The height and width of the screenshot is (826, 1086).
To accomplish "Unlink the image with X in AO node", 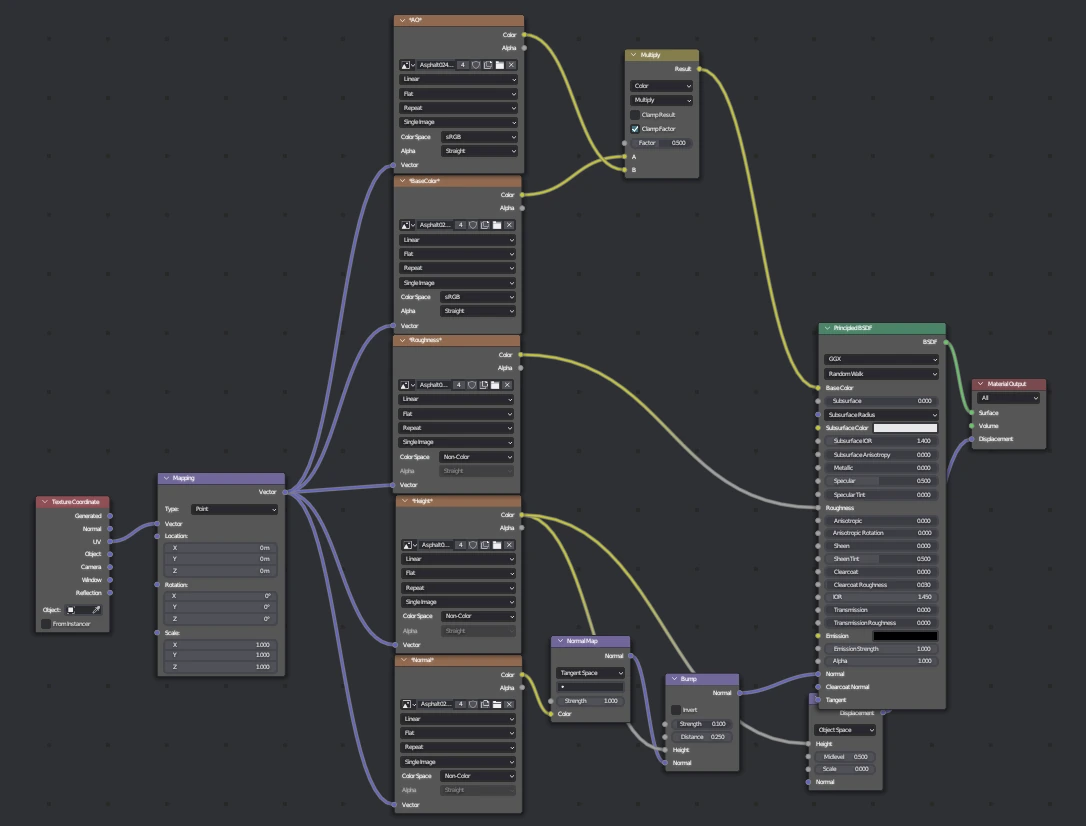I will pos(510,65).
